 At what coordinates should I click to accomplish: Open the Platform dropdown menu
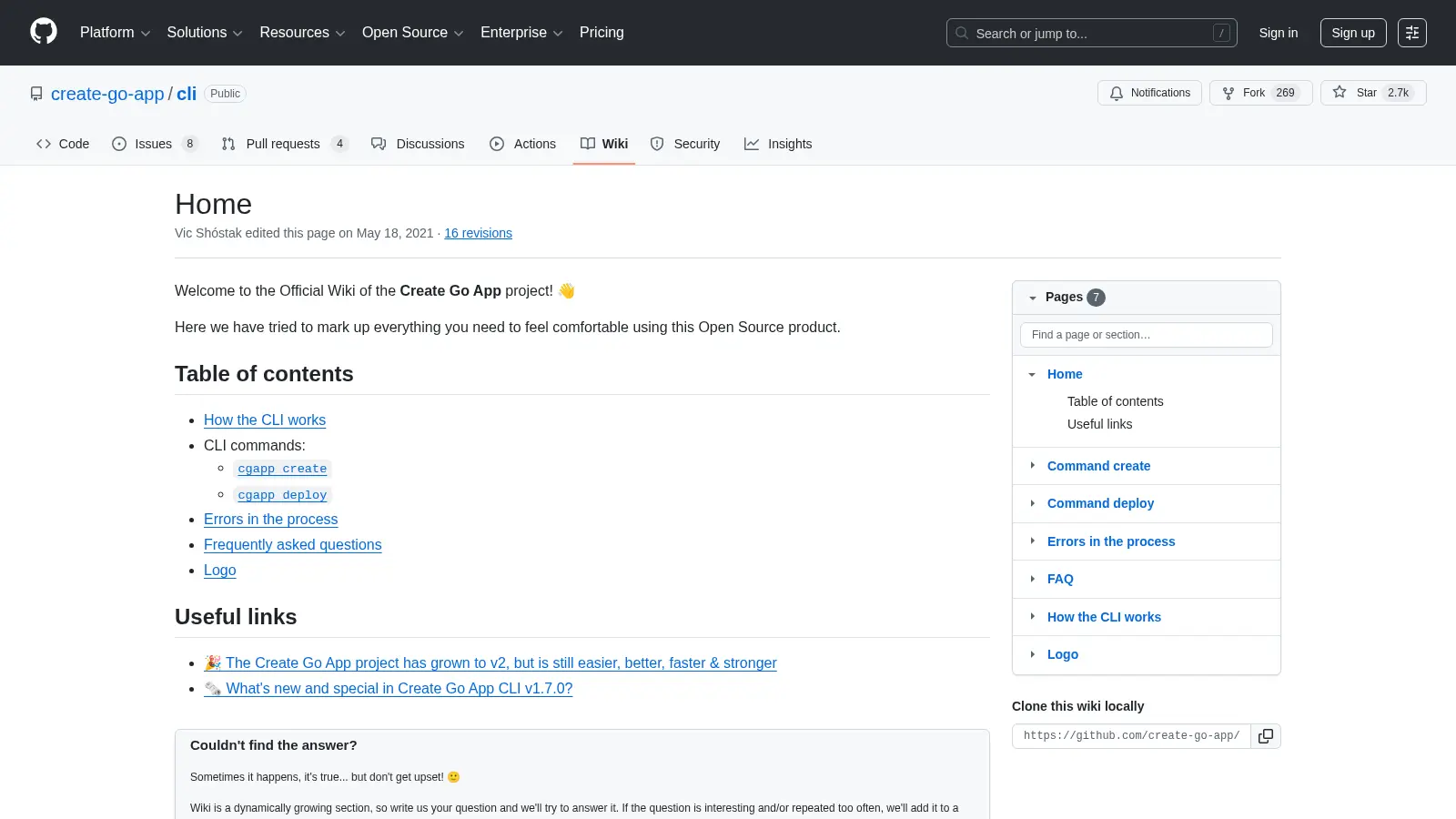[x=116, y=33]
